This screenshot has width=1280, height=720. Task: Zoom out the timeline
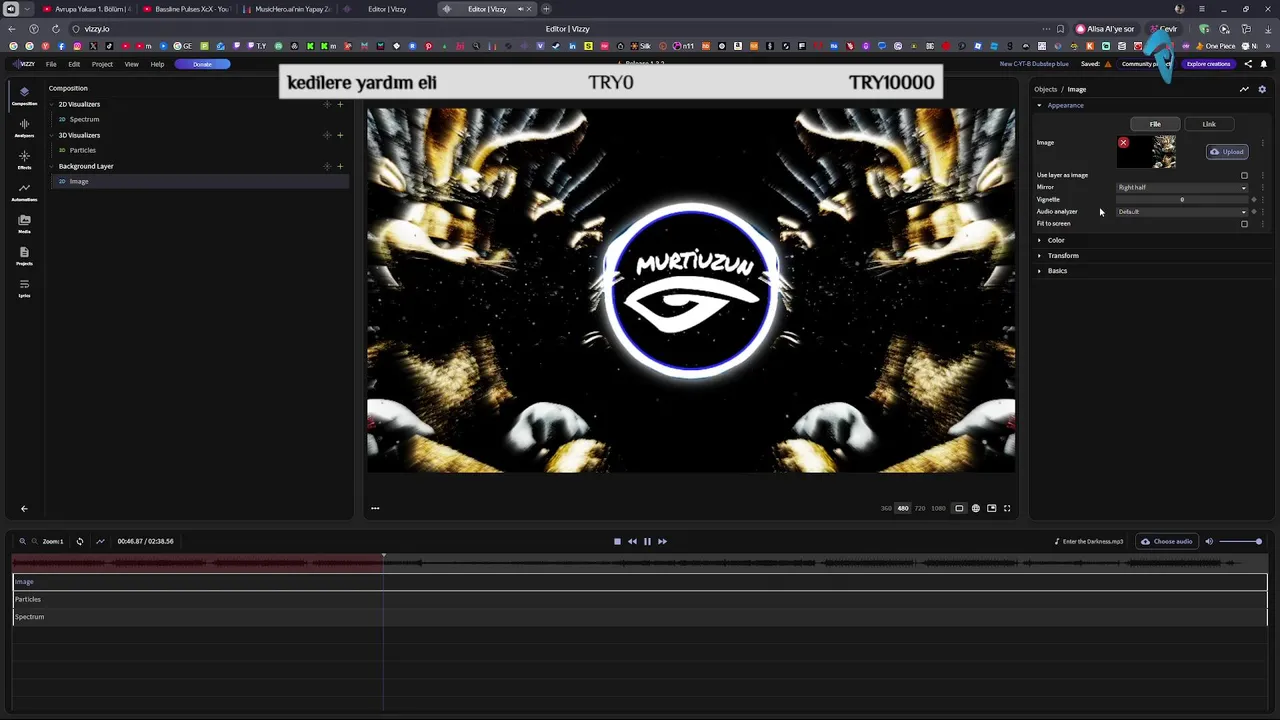click(34, 541)
